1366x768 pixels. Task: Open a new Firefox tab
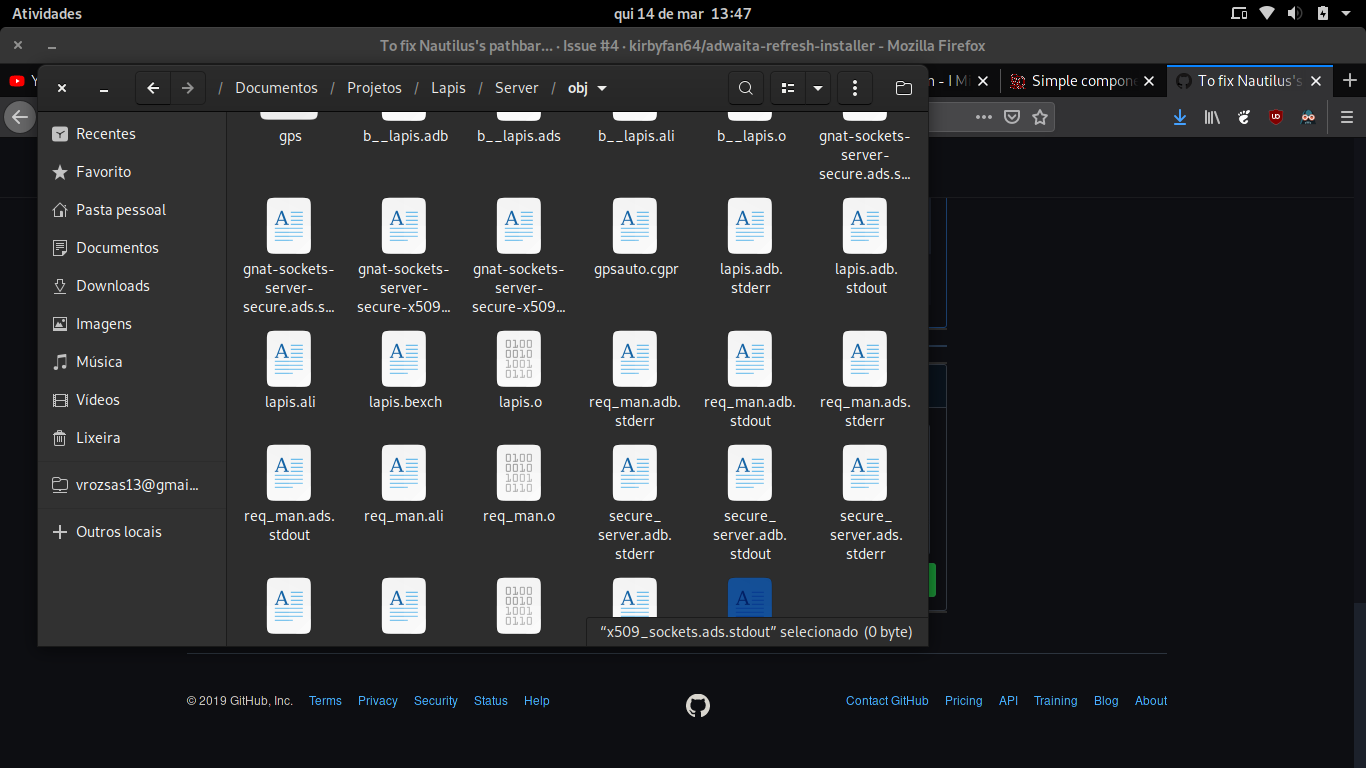point(1349,81)
